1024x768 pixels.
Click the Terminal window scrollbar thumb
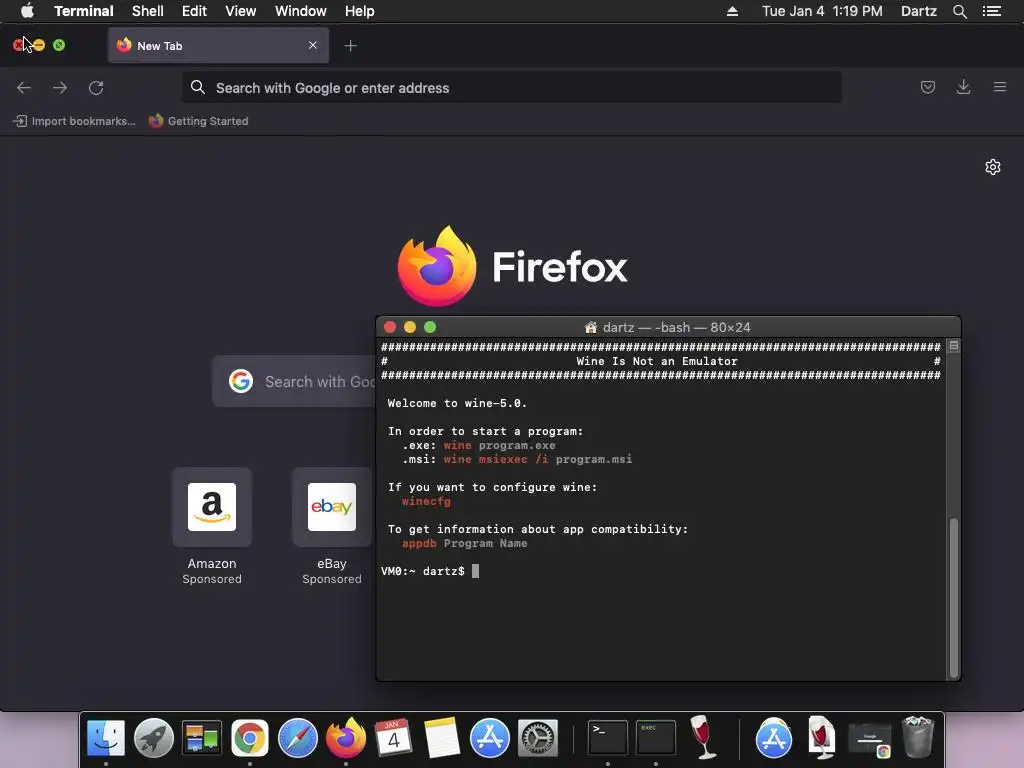coord(953,597)
